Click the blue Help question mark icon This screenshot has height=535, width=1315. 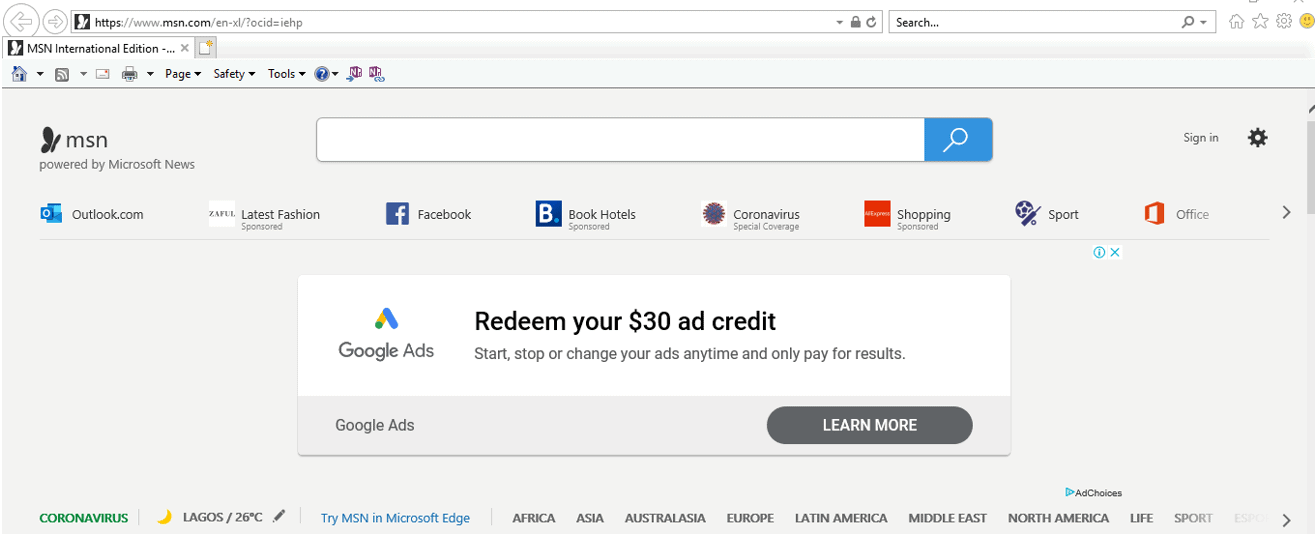coord(321,74)
